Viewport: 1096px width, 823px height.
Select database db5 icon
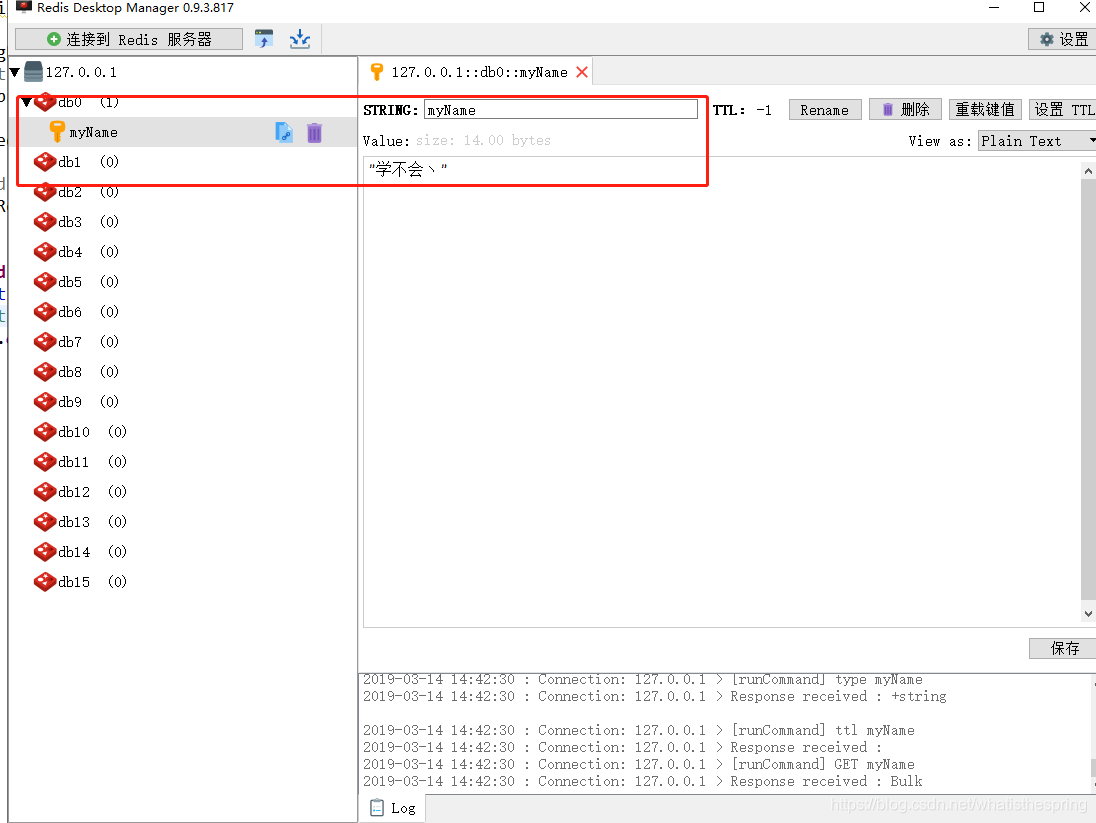click(x=45, y=282)
